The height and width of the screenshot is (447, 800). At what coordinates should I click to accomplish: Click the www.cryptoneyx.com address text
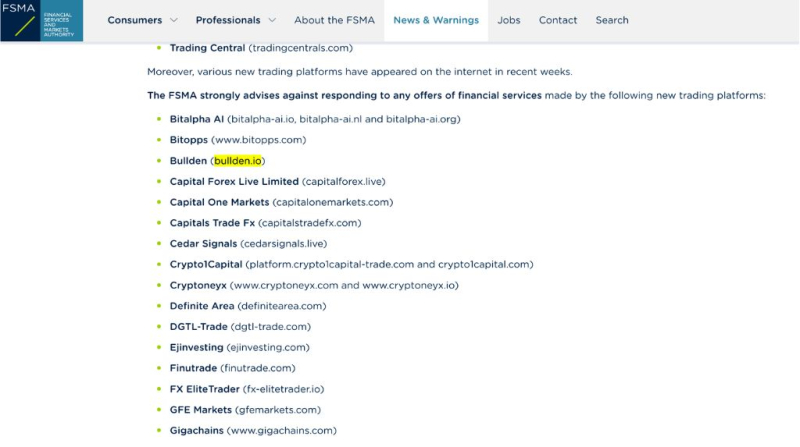tap(286, 285)
